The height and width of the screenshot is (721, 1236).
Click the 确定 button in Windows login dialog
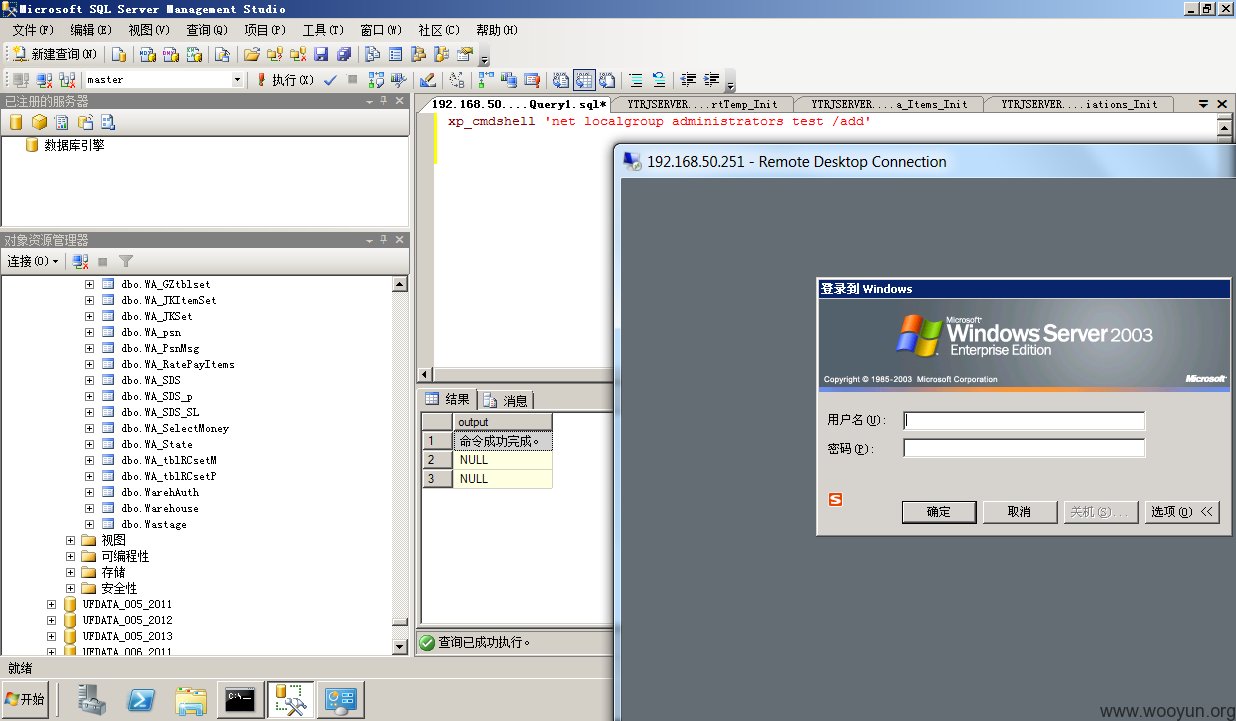coord(938,511)
